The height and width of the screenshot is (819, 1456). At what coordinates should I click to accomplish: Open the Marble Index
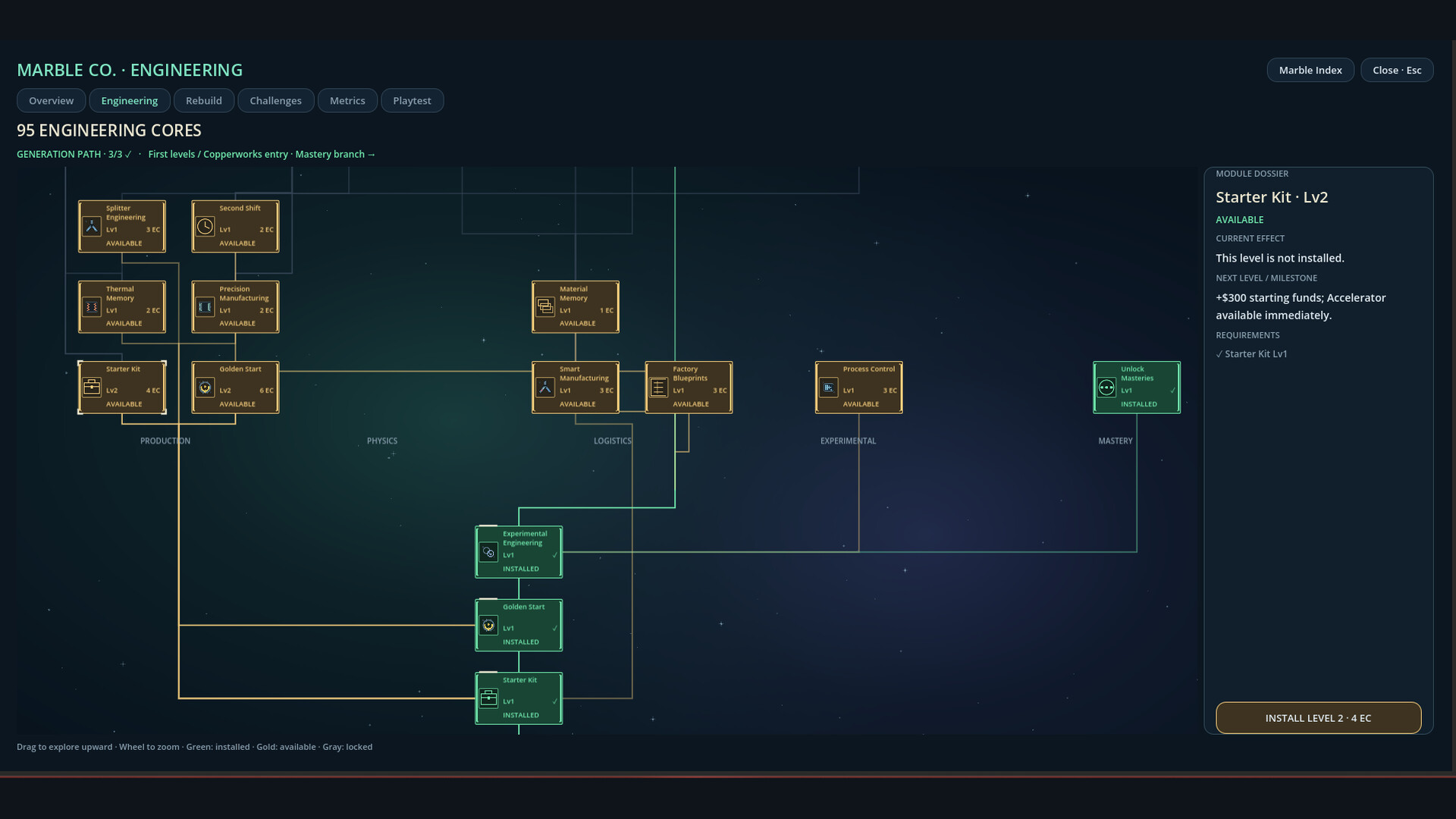(x=1310, y=70)
